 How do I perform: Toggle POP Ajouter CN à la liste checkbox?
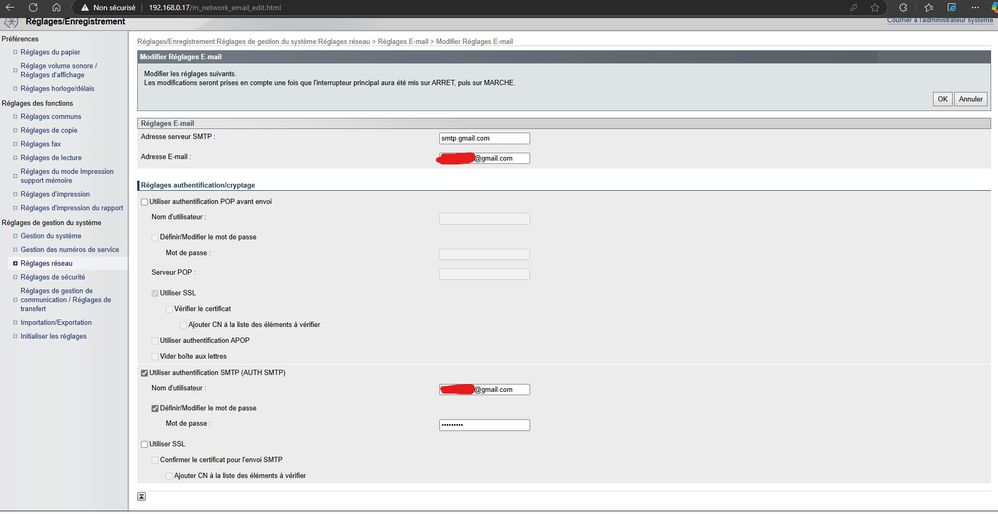[183, 324]
